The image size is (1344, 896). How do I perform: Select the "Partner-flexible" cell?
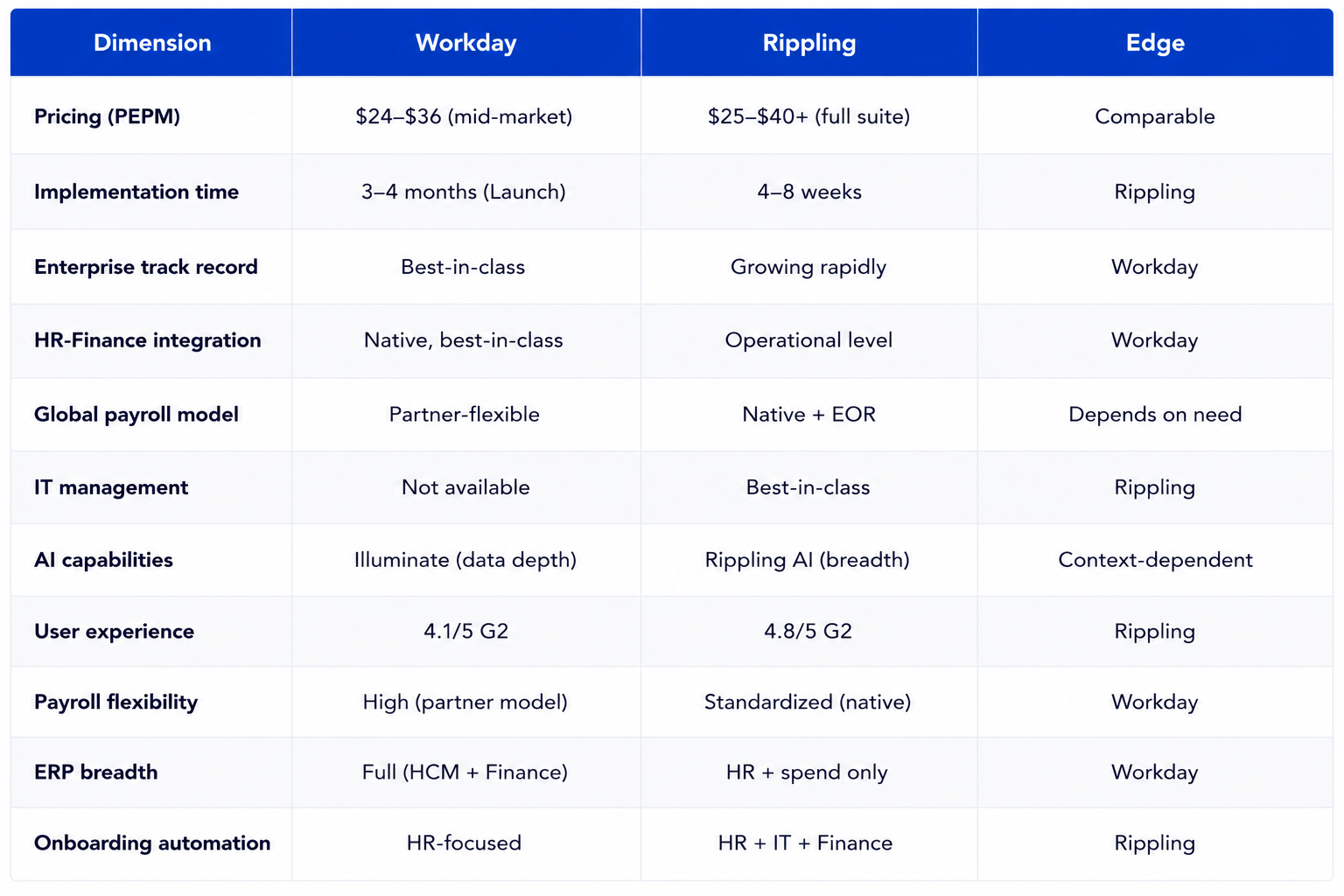click(465, 414)
